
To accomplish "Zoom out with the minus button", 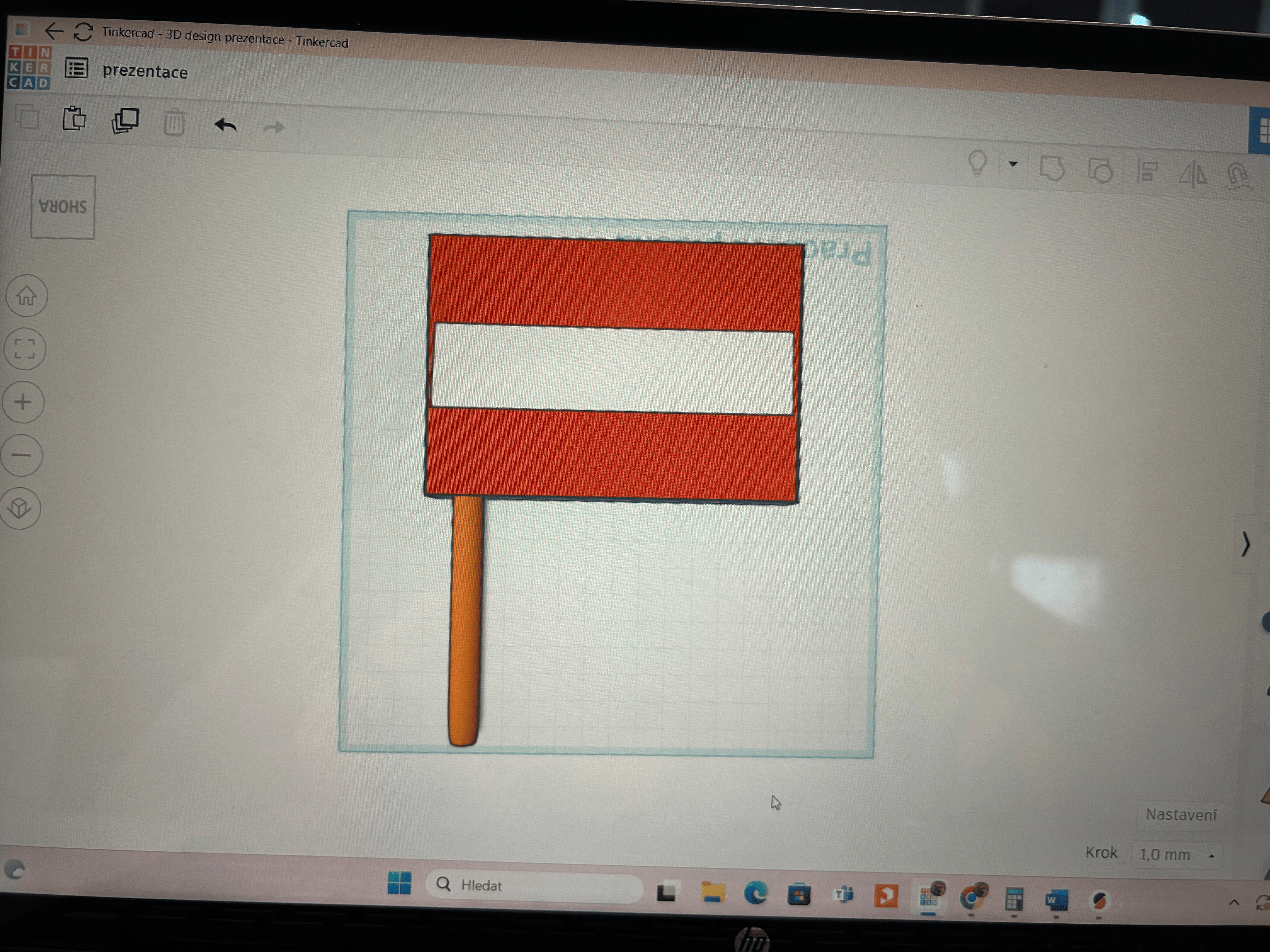I will coord(22,455).
